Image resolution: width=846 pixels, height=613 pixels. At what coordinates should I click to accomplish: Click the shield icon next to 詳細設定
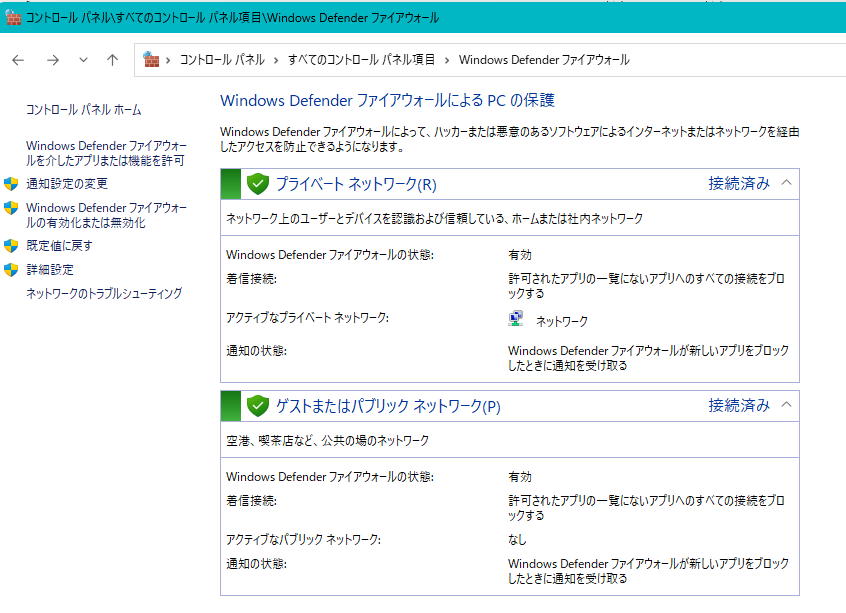tap(12, 270)
